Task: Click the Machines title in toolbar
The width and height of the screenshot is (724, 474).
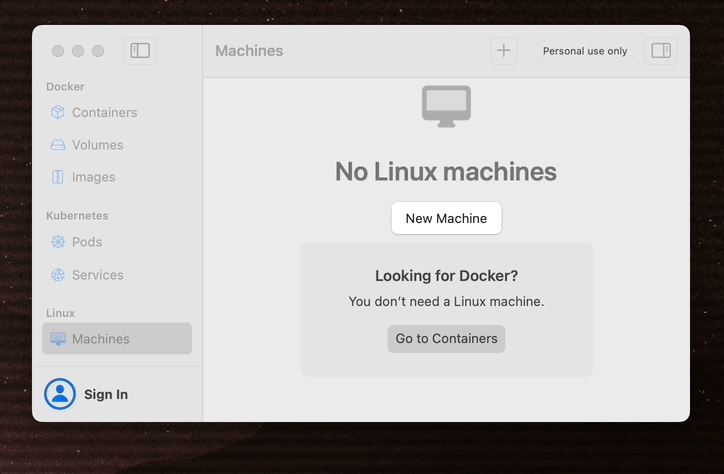Action: point(249,51)
